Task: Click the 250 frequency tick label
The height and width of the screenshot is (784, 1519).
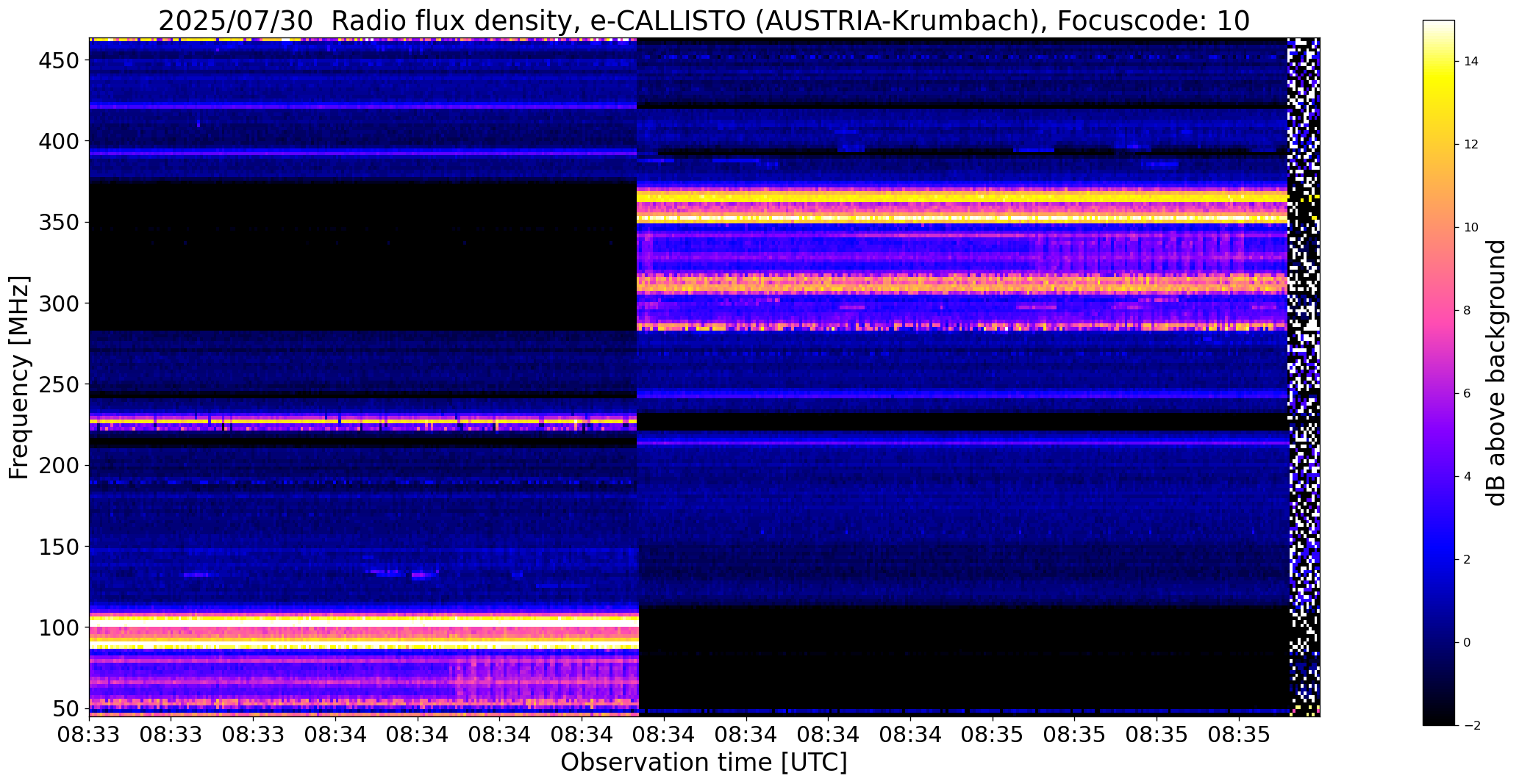Action: coord(58,384)
